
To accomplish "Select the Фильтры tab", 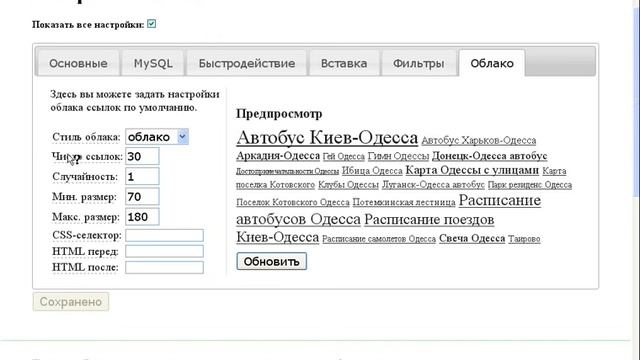I will 418,63.
